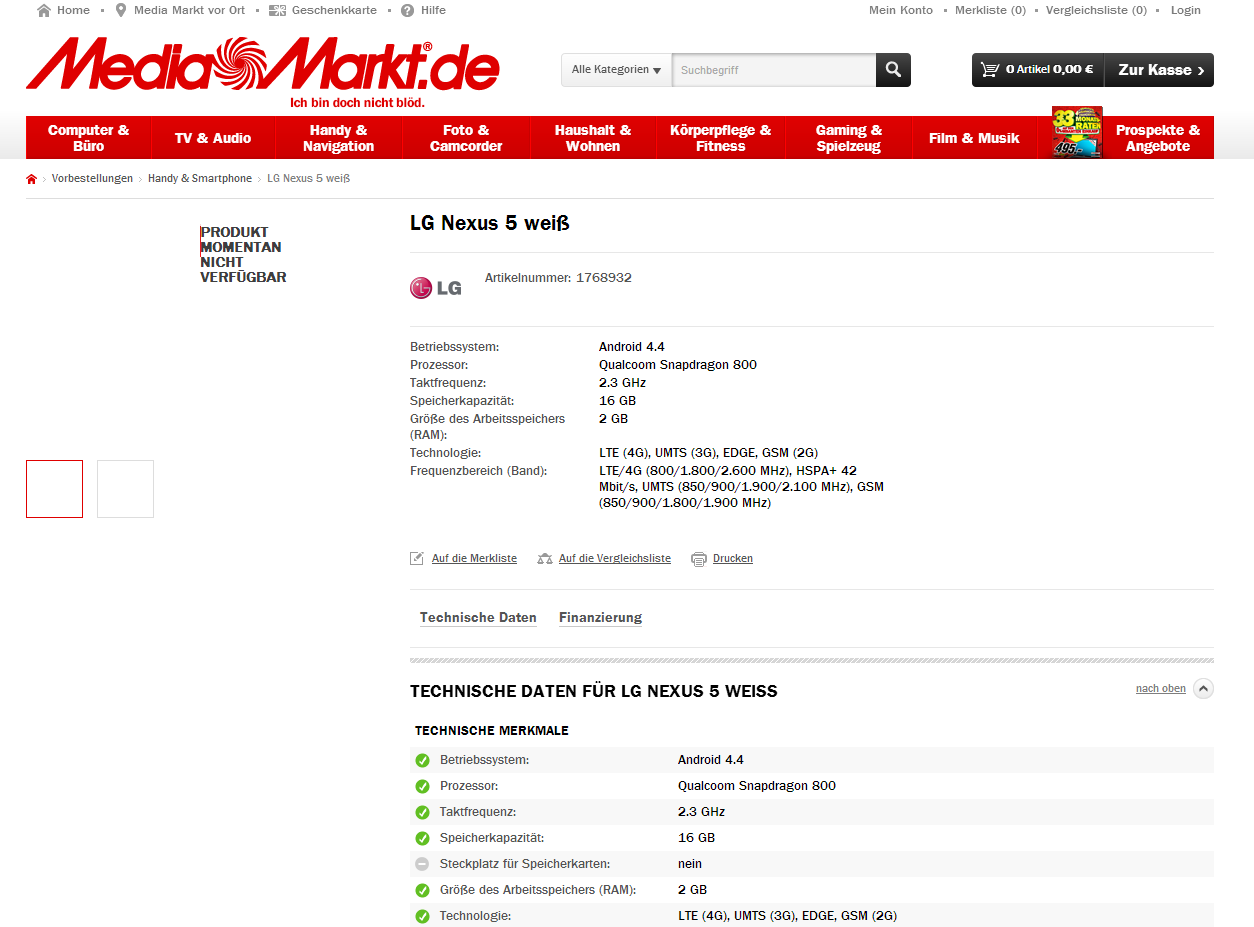
Task: Open Computer & Büro menu
Action: coord(89,138)
